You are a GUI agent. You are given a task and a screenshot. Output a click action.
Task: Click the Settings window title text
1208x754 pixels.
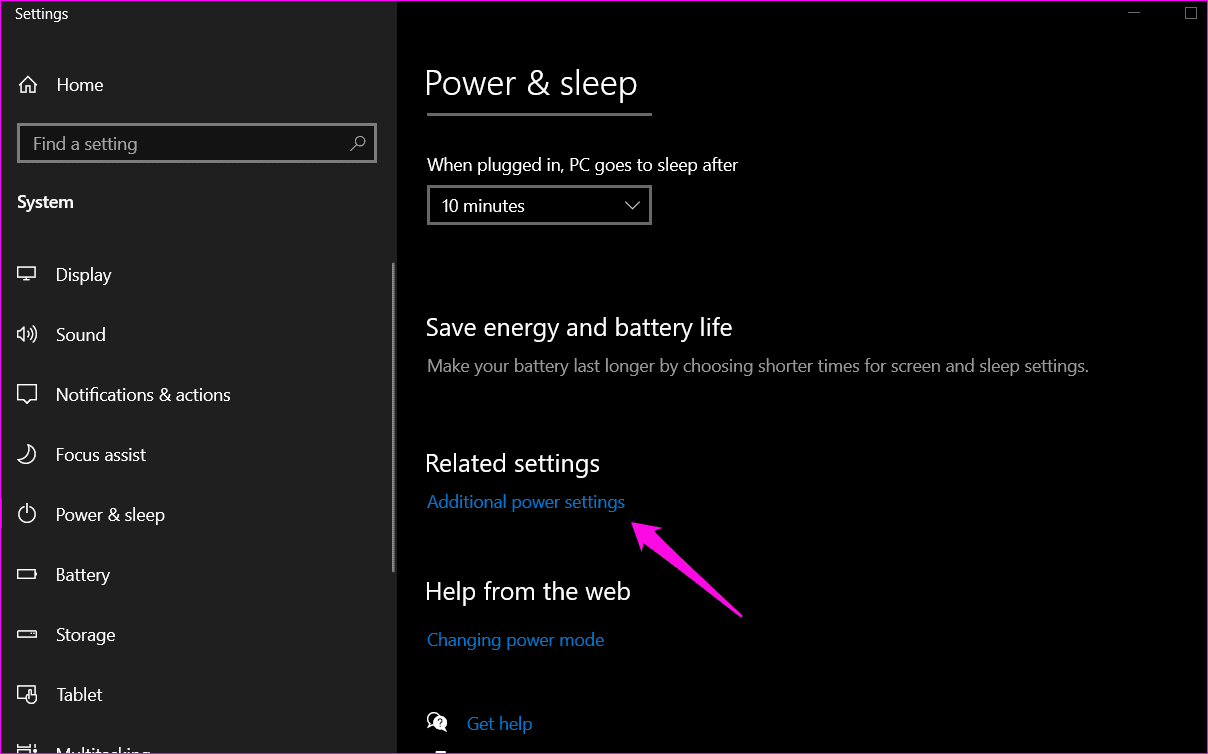click(42, 14)
